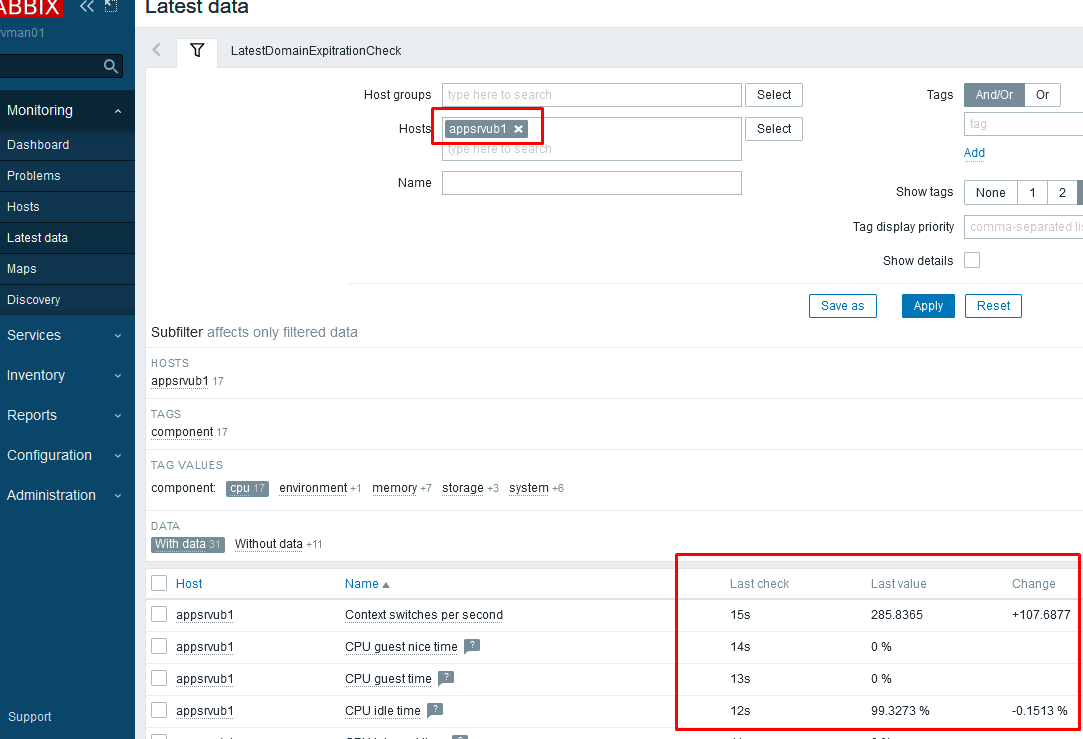
Task: Switch tag matching to Or
Action: point(1042,94)
